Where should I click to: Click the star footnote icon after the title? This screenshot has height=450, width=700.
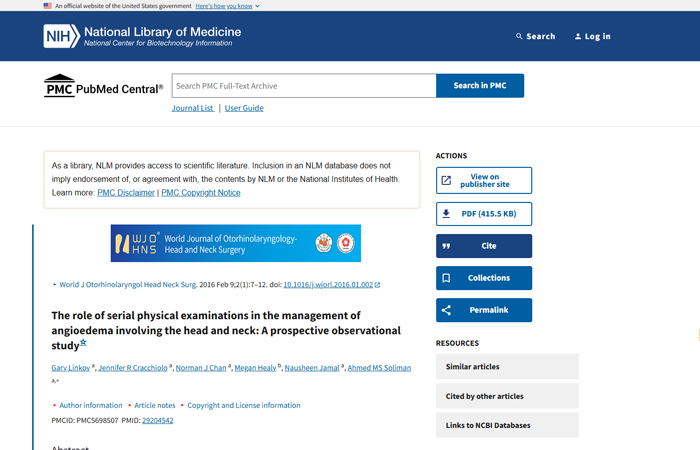pos(83,343)
